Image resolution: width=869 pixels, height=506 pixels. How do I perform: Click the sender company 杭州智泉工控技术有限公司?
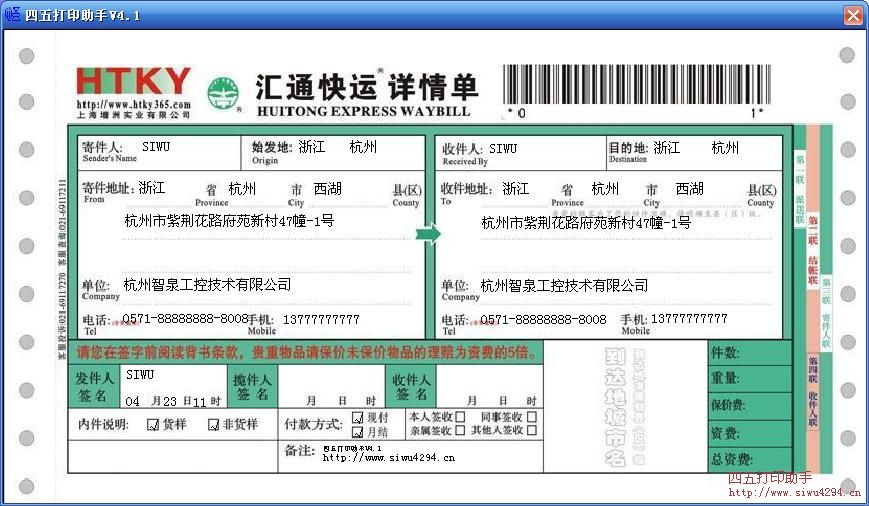pos(207,285)
